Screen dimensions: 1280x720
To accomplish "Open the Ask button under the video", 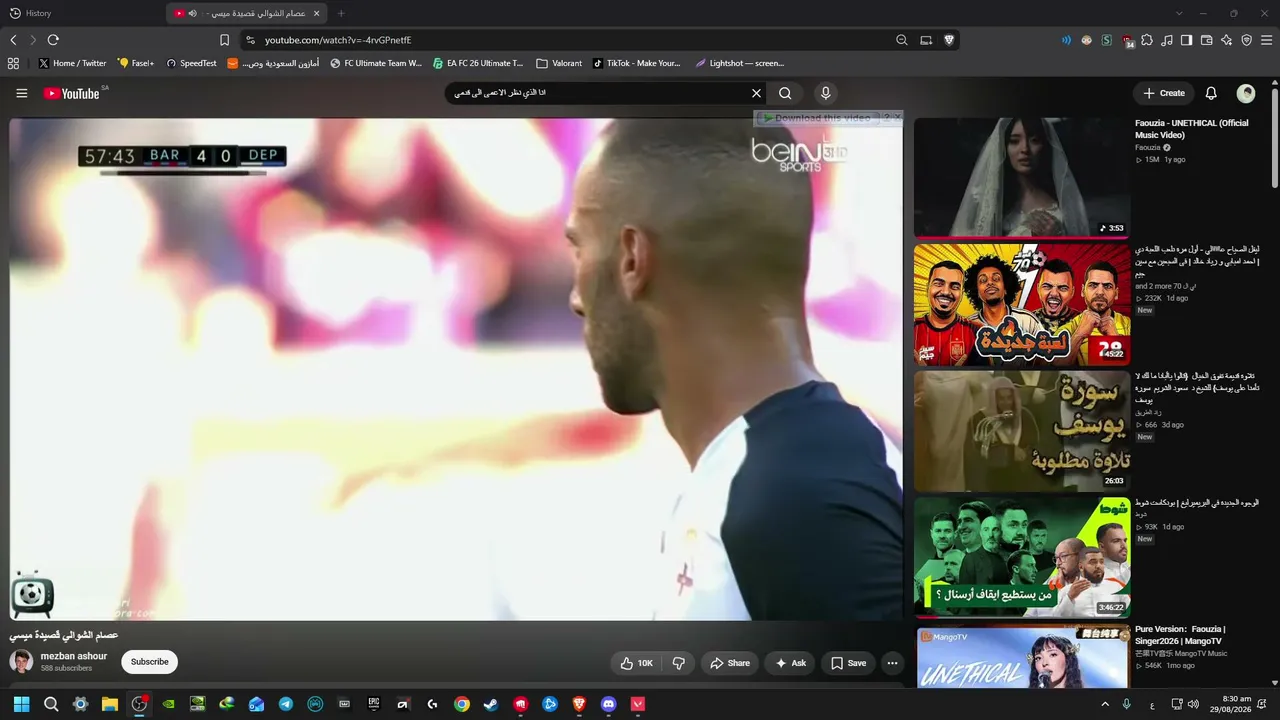I will tap(790, 663).
